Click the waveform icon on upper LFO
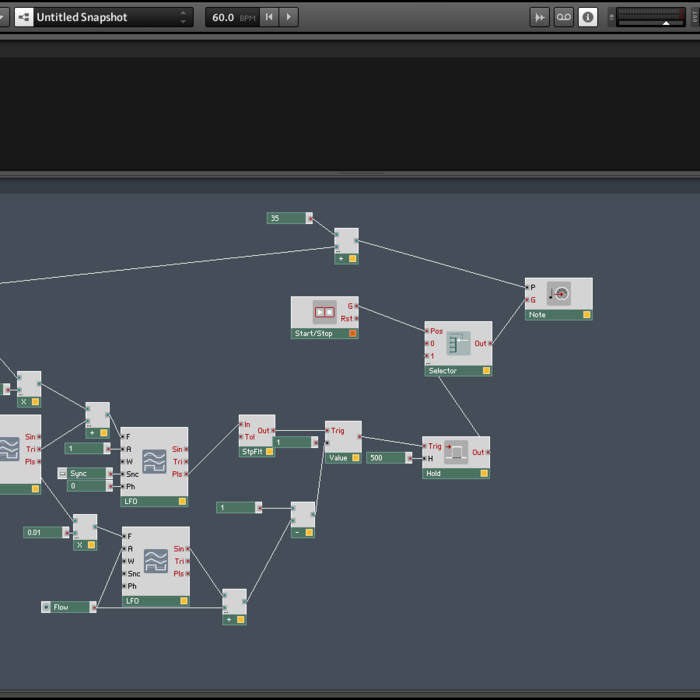Viewport: 700px width, 700px height. tap(154, 461)
